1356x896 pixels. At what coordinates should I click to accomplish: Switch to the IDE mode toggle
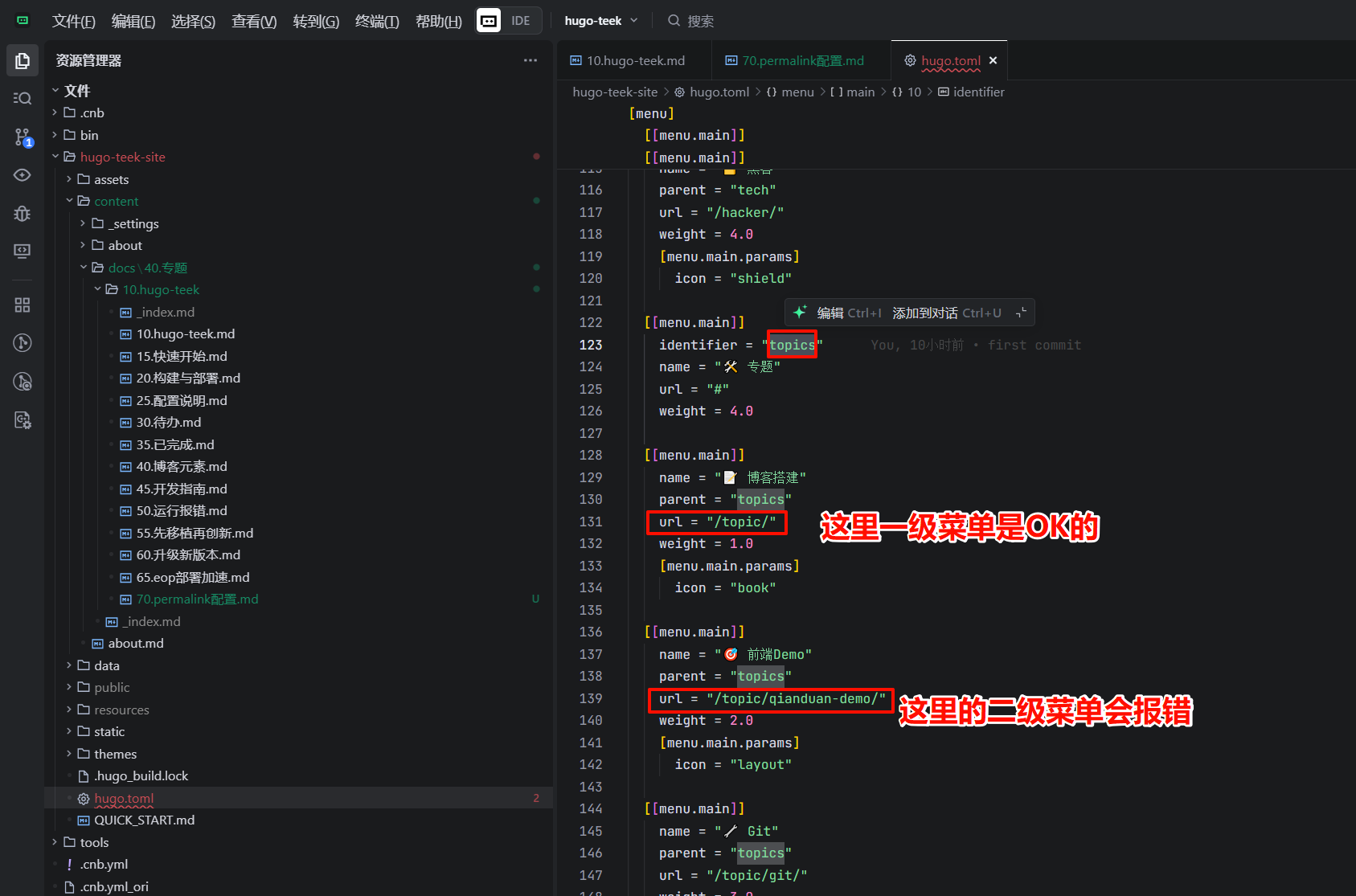(x=520, y=21)
